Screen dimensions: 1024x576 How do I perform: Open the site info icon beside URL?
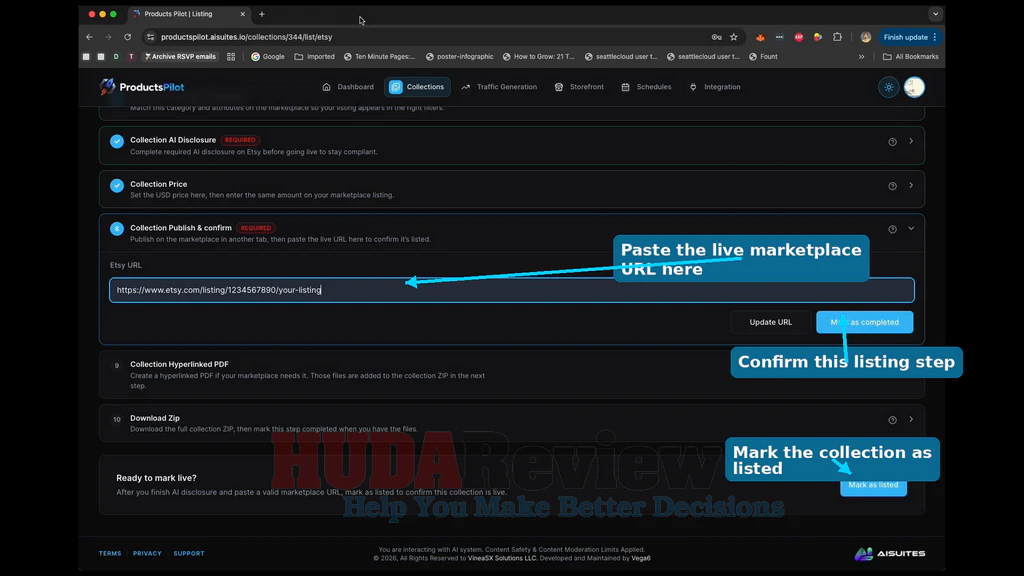pyautogui.click(x=151, y=37)
